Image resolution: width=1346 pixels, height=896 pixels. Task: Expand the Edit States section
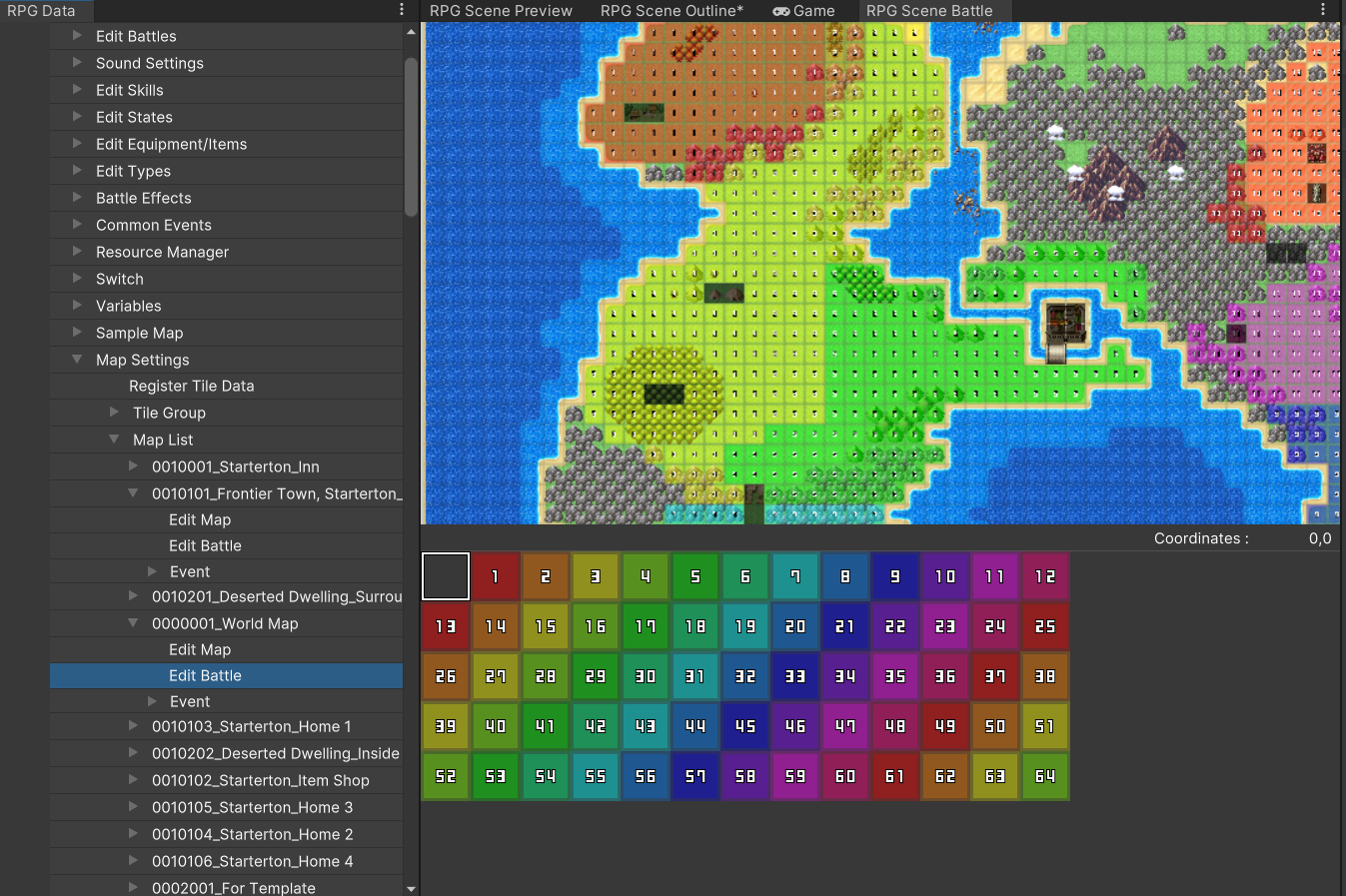77,116
